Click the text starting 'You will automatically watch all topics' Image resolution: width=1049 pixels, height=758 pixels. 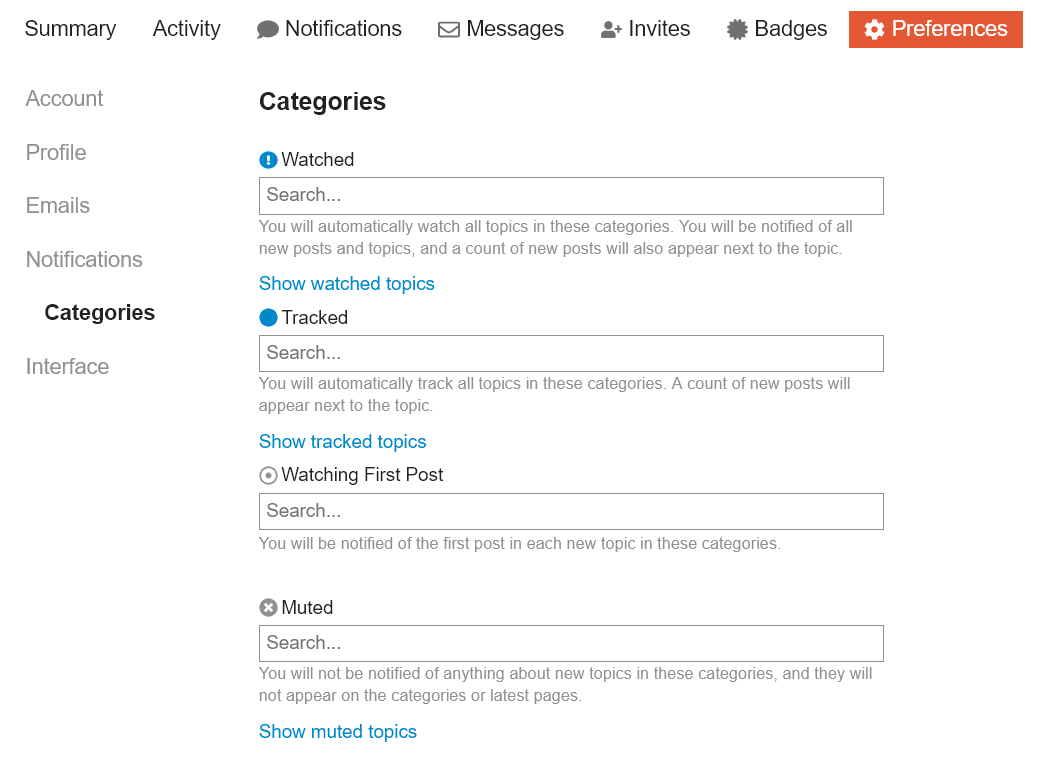point(556,238)
